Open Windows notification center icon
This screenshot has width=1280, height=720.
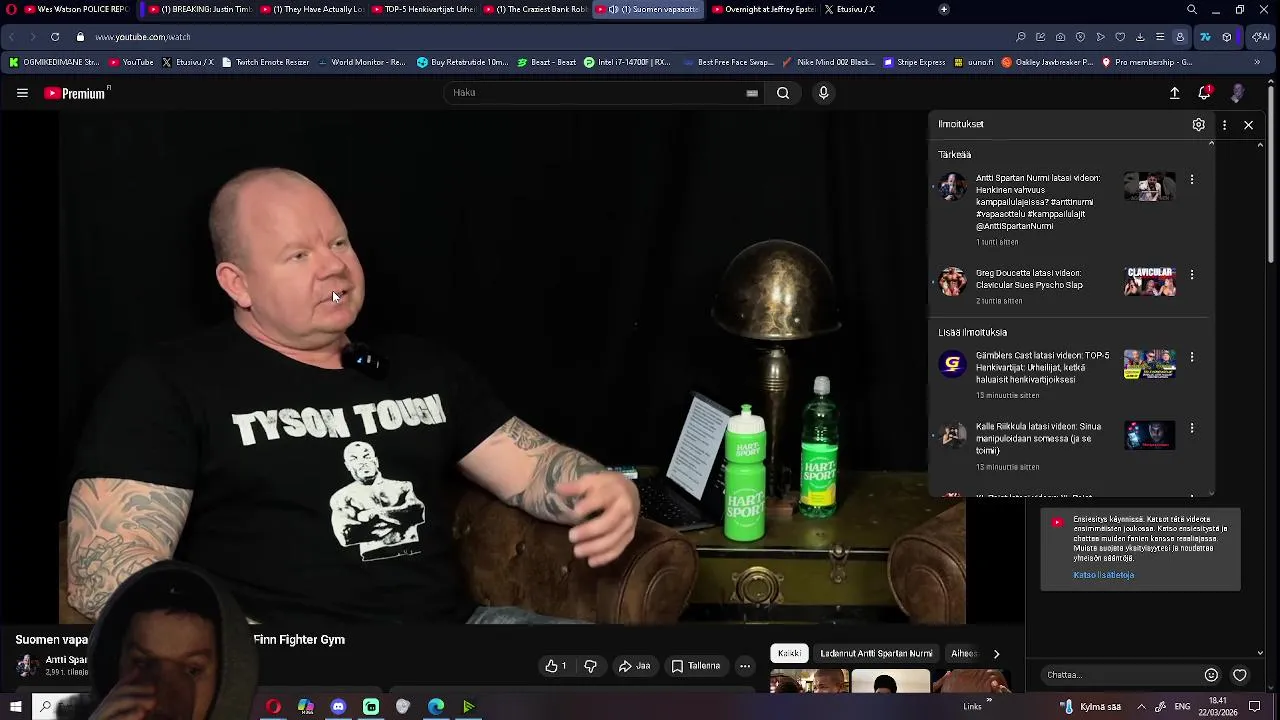coord(1254,707)
